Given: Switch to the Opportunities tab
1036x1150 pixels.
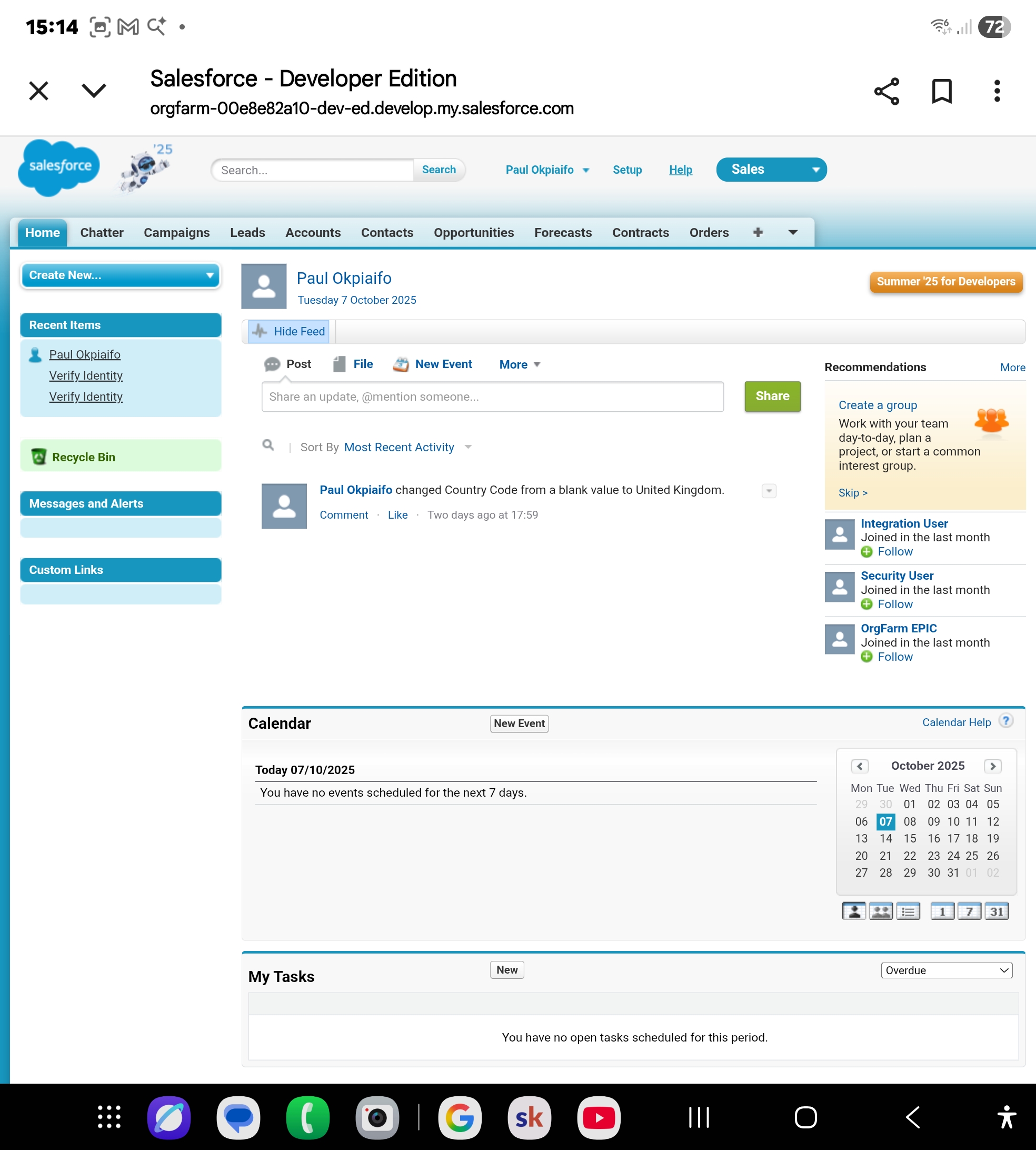Looking at the screenshot, I should (x=474, y=232).
